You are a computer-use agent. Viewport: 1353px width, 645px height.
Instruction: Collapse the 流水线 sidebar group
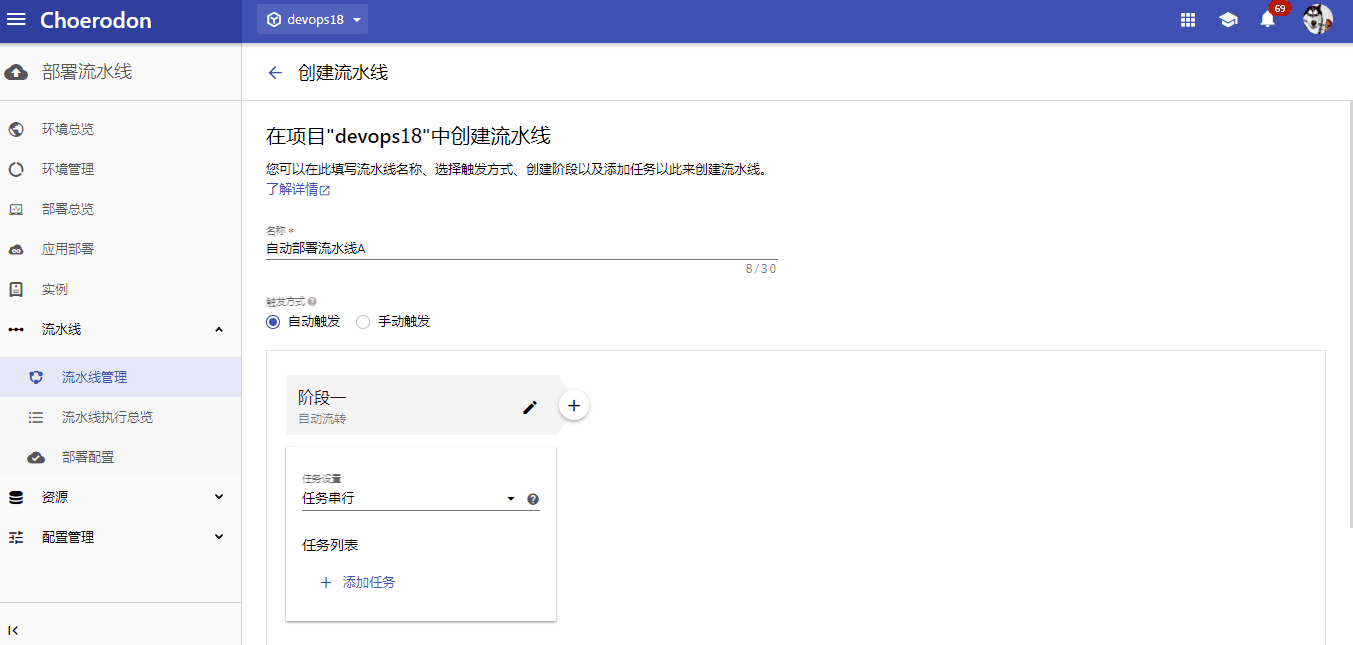120,329
